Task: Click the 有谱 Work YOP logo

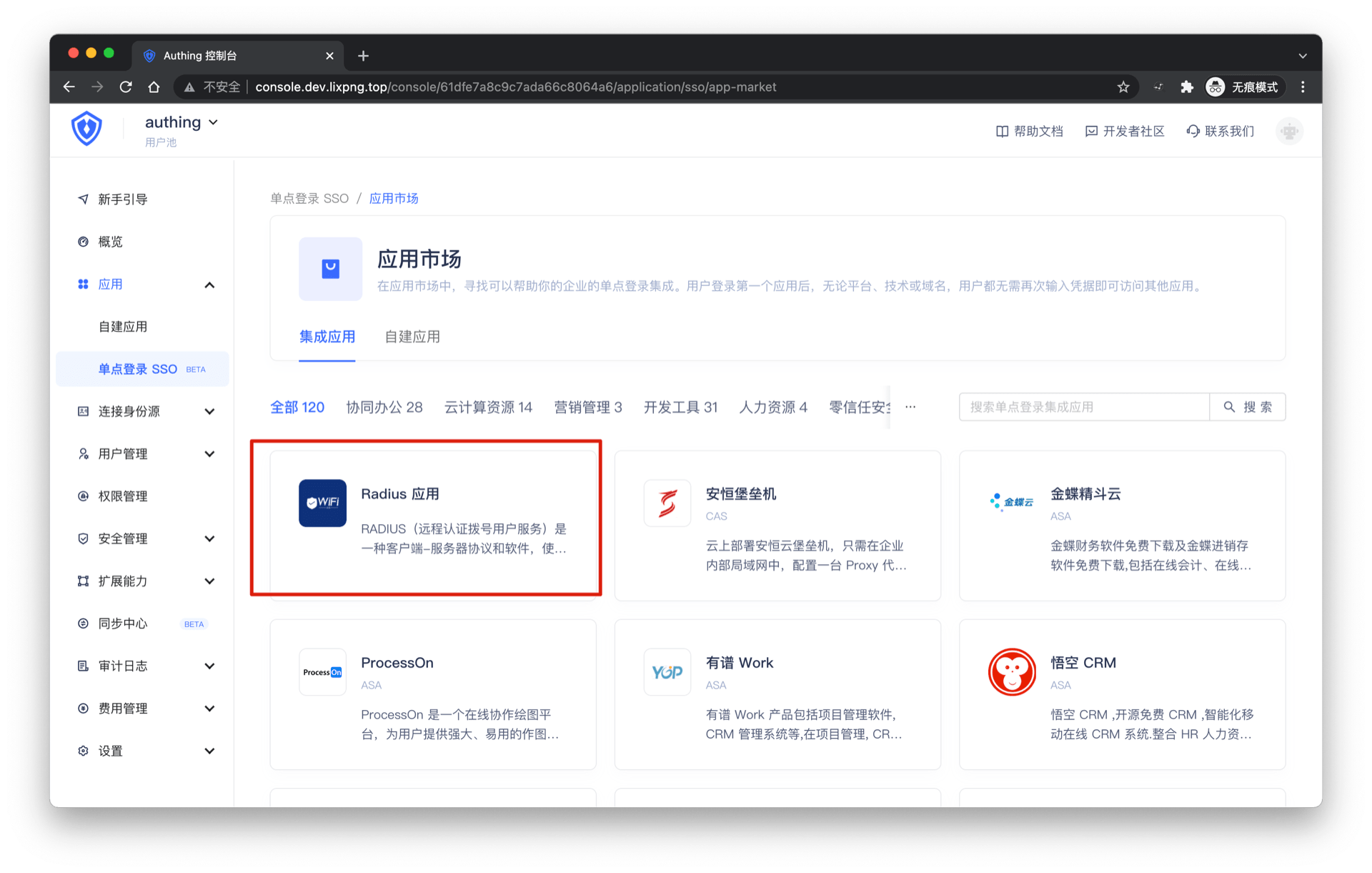Action: (667, 671)
